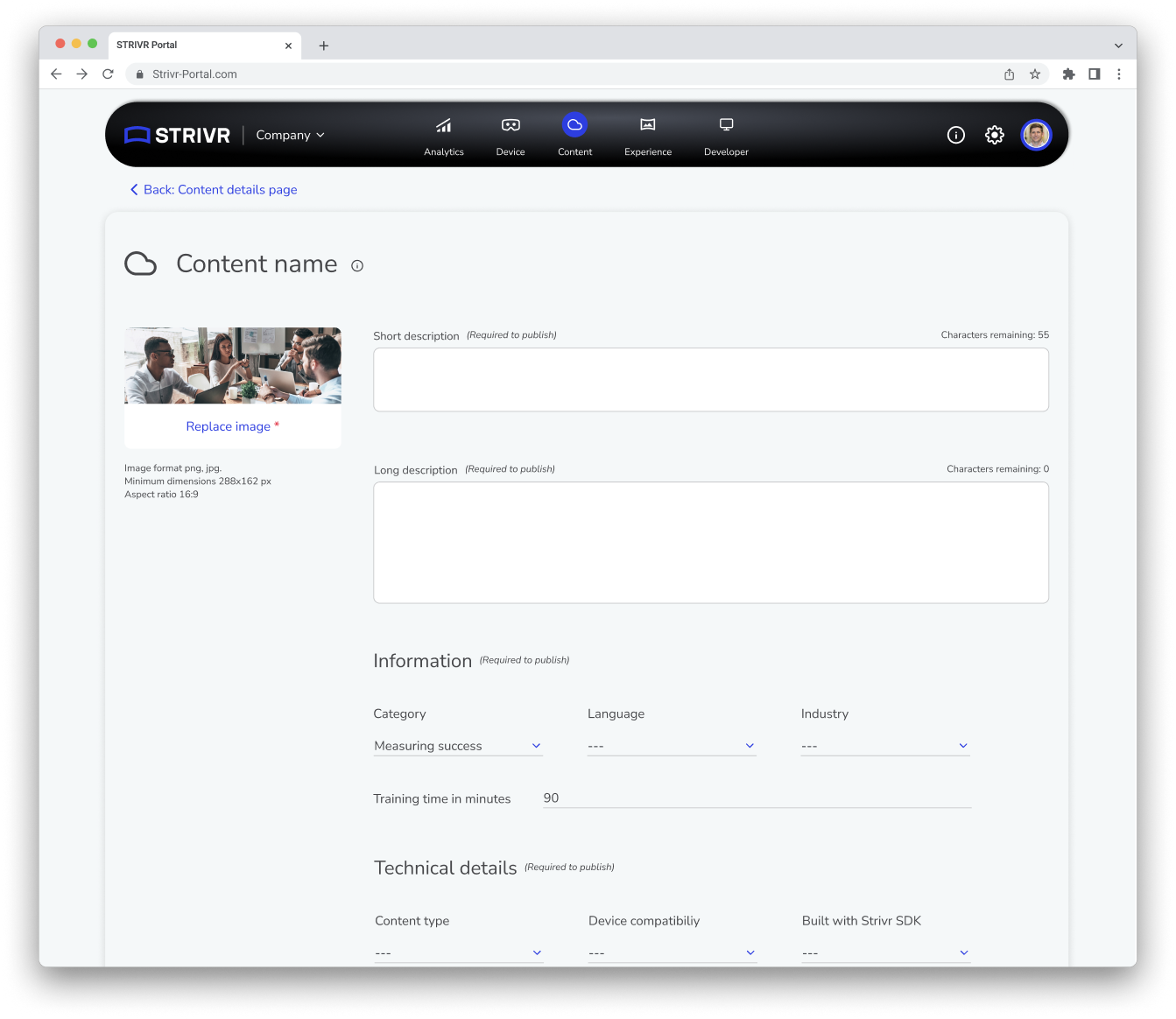
Task: Open the Experience section icon
Action: [648, 124]
